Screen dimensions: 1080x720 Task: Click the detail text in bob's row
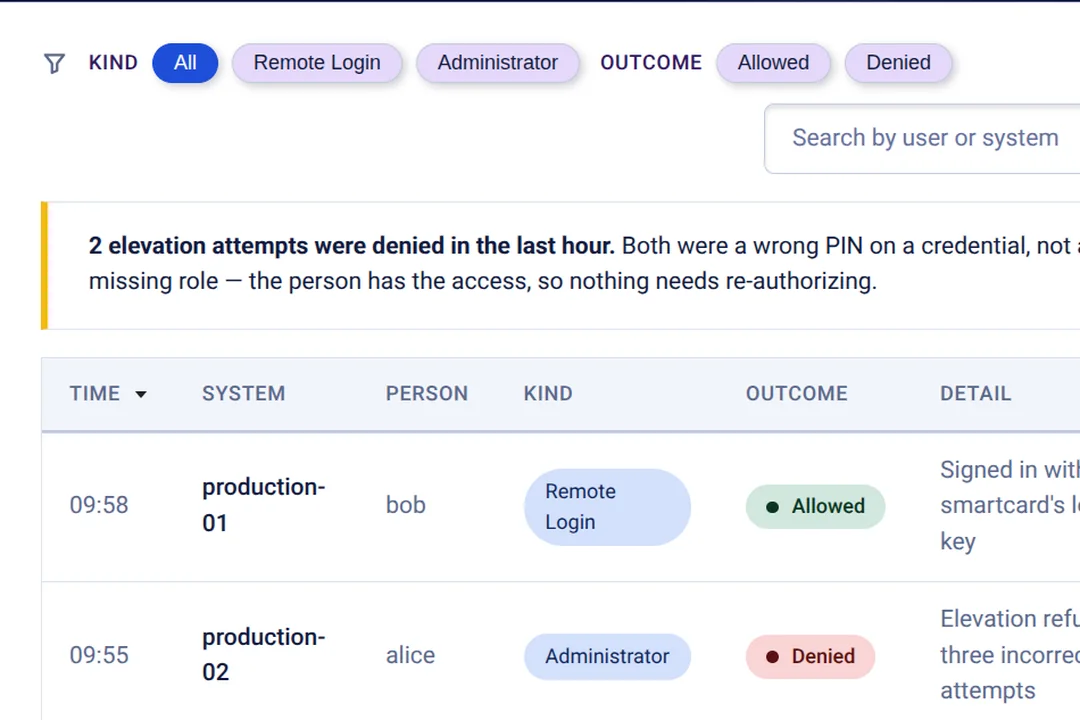coord(1010,506)
